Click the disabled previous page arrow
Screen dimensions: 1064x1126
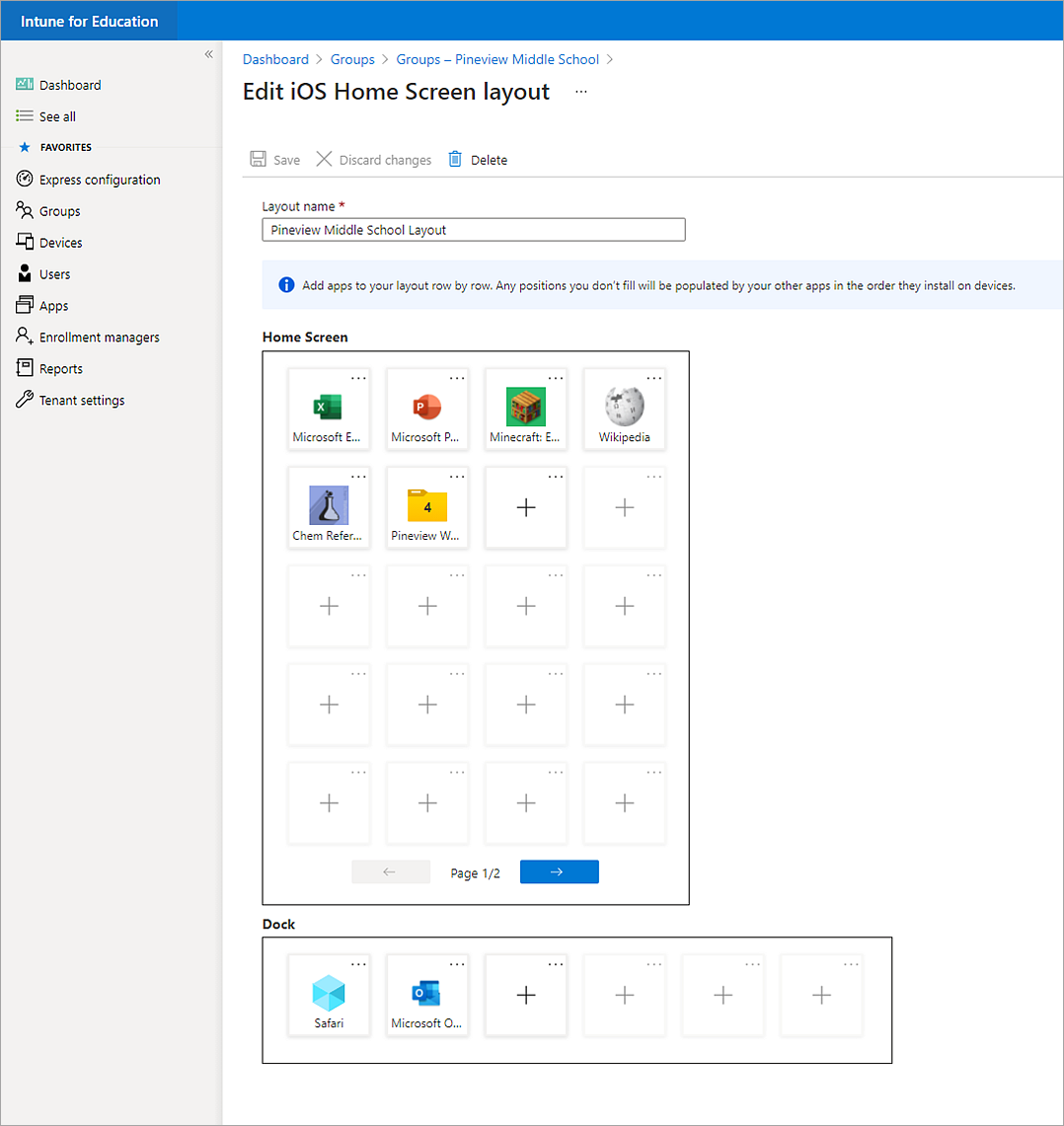click(390, 871)
